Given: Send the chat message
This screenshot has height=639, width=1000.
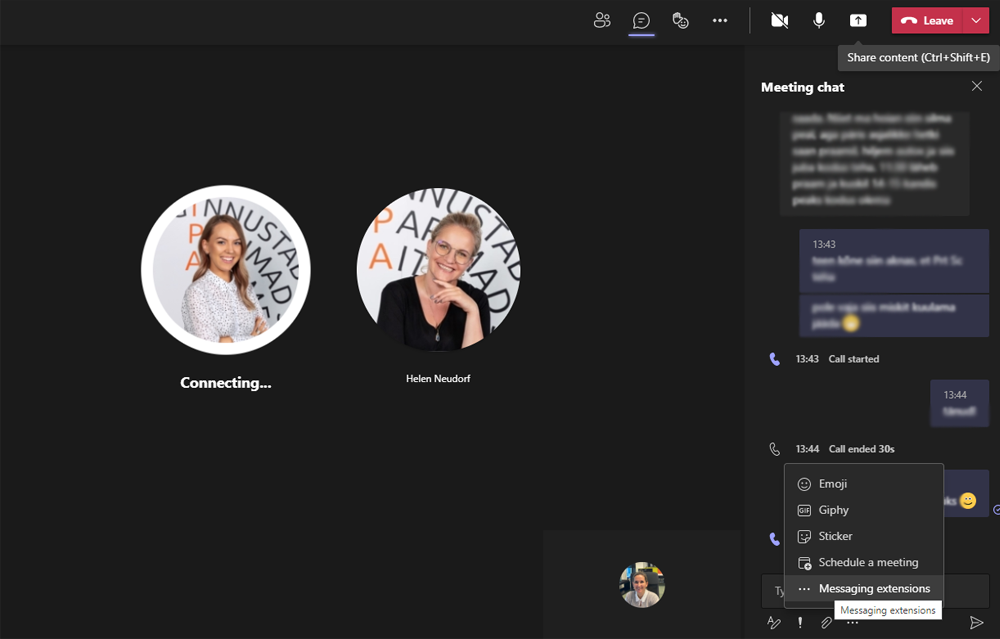Looking at the screenshot, I should click(976, 622).
